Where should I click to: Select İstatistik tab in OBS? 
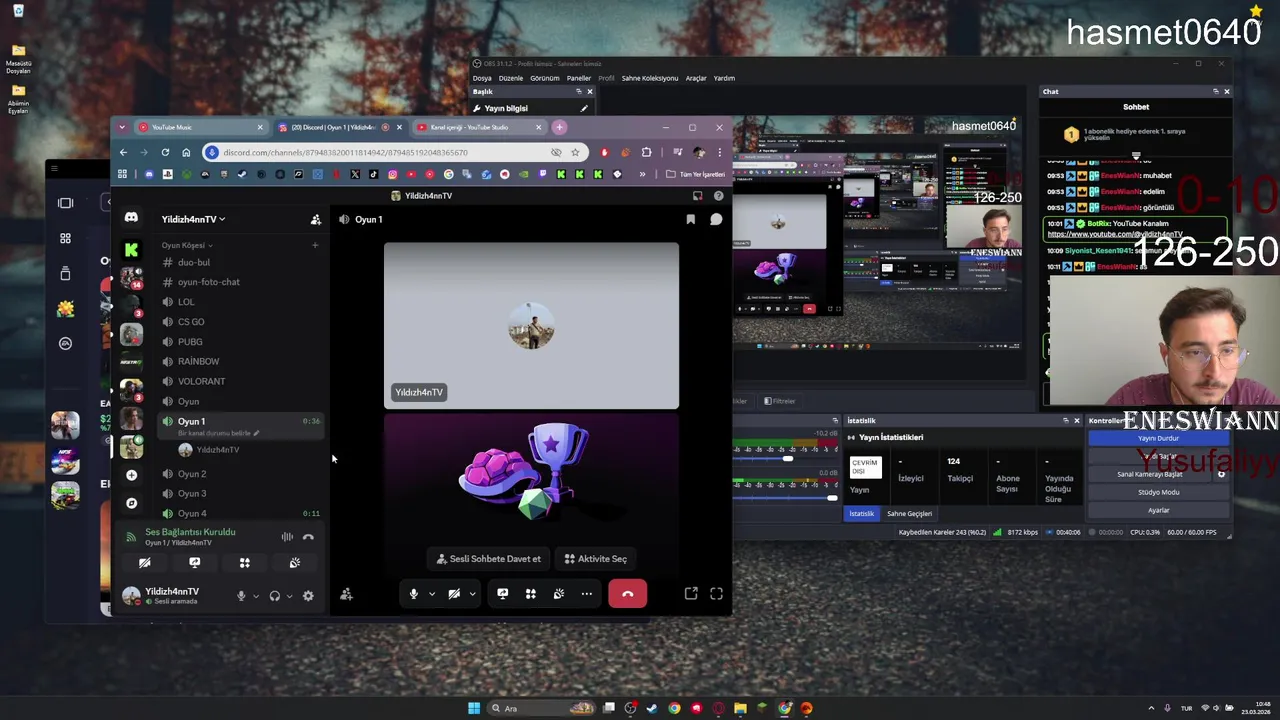coord(861,513)
